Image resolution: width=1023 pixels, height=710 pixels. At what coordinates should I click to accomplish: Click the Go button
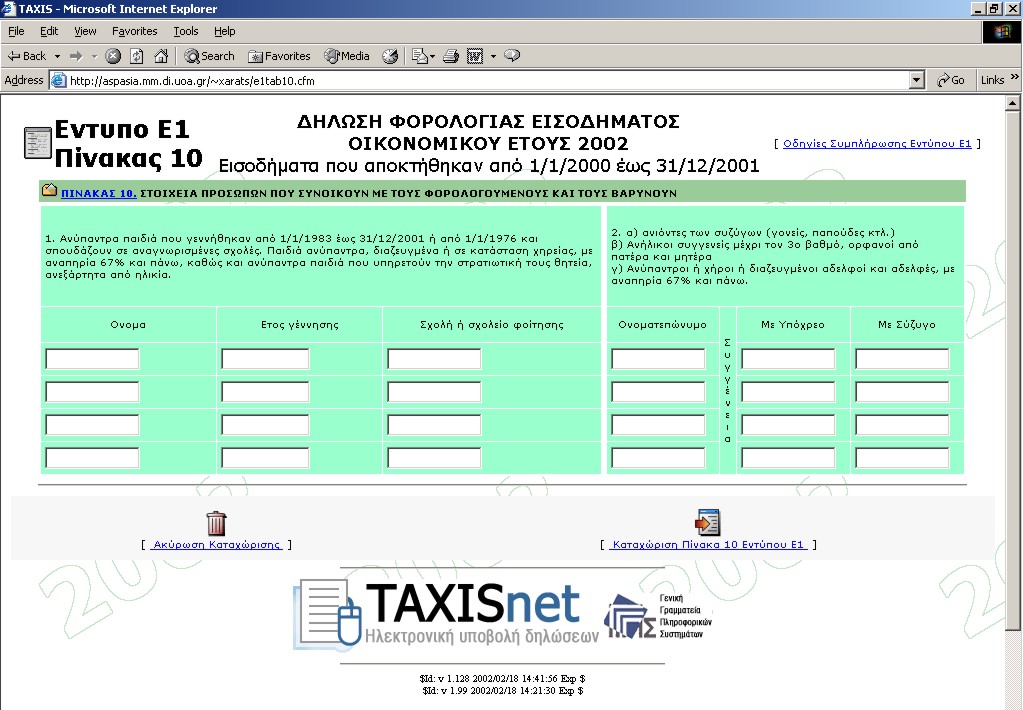[951, 80]
